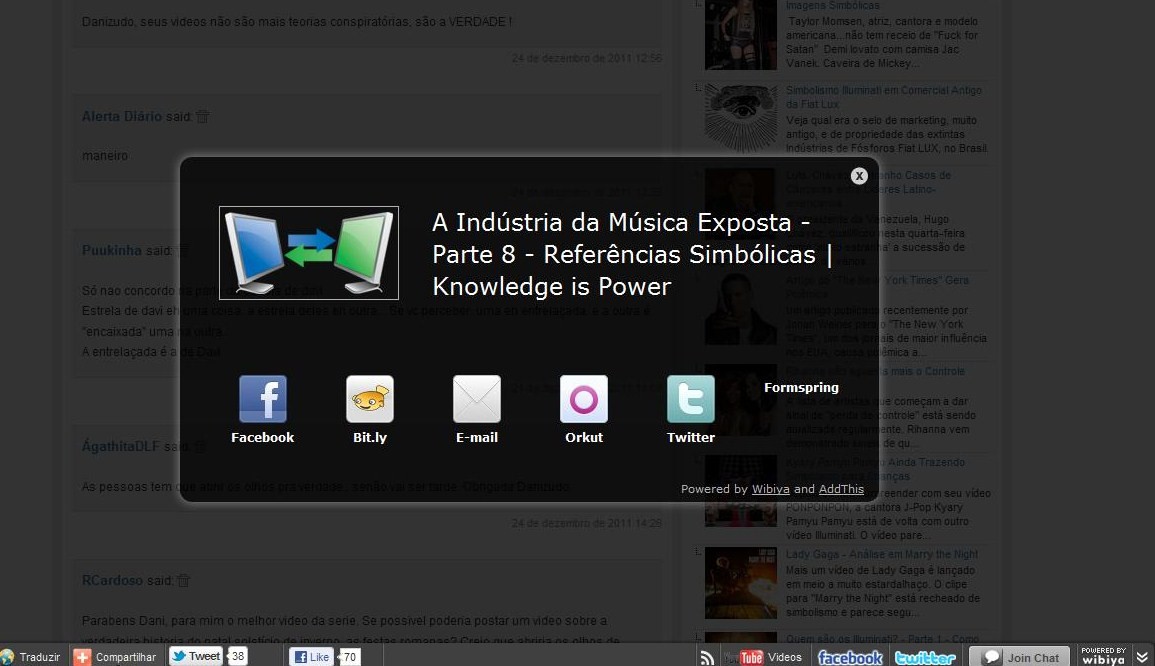
Task: Click the Traduzir globe icon
Action: tap(7, 656)
